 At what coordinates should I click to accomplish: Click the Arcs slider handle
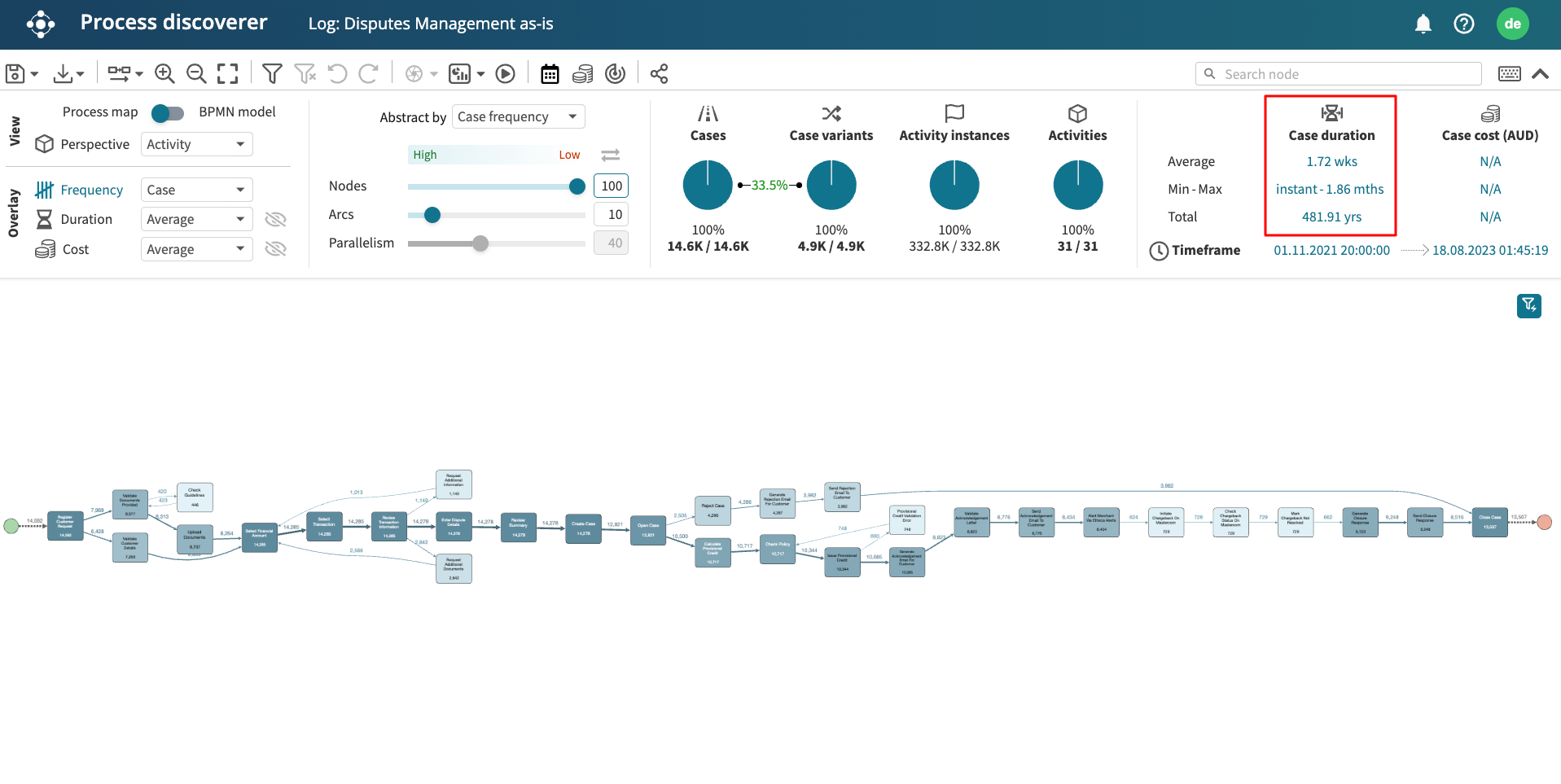[x=432, y=215]
